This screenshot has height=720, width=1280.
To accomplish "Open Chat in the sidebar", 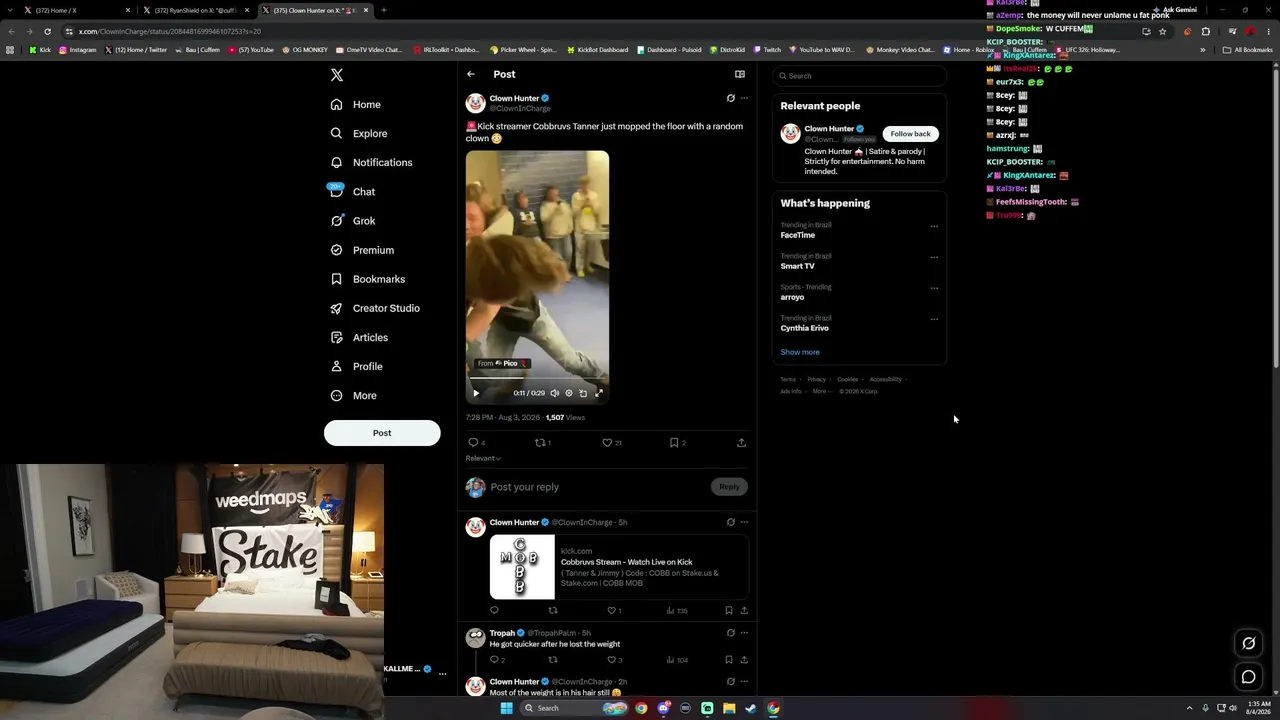I will tap(351, 191).
